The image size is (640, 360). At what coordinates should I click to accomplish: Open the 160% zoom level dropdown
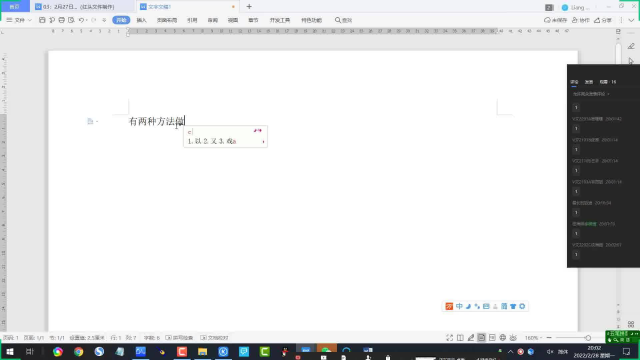533,338
